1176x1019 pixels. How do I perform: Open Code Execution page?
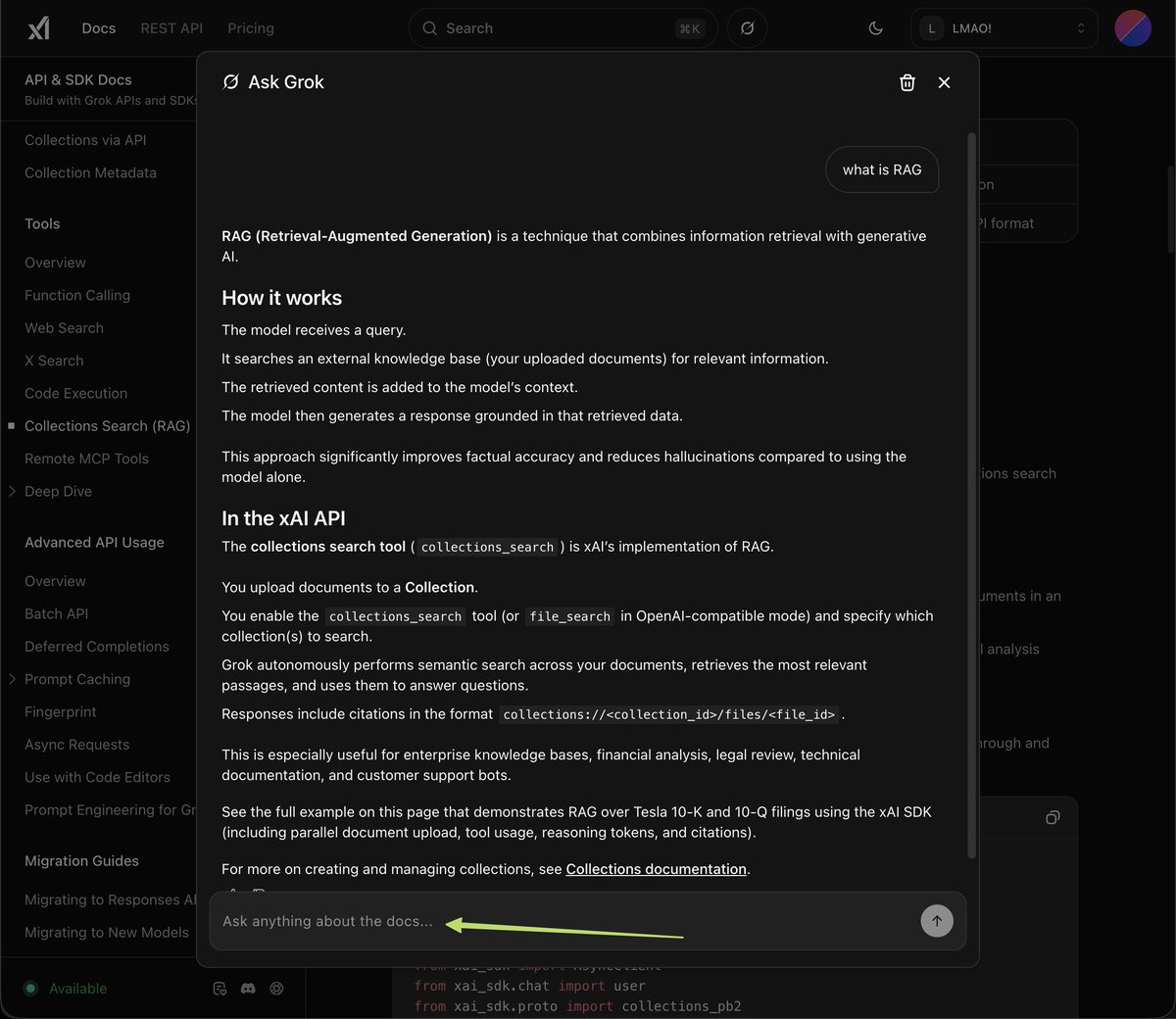point(75,393)
